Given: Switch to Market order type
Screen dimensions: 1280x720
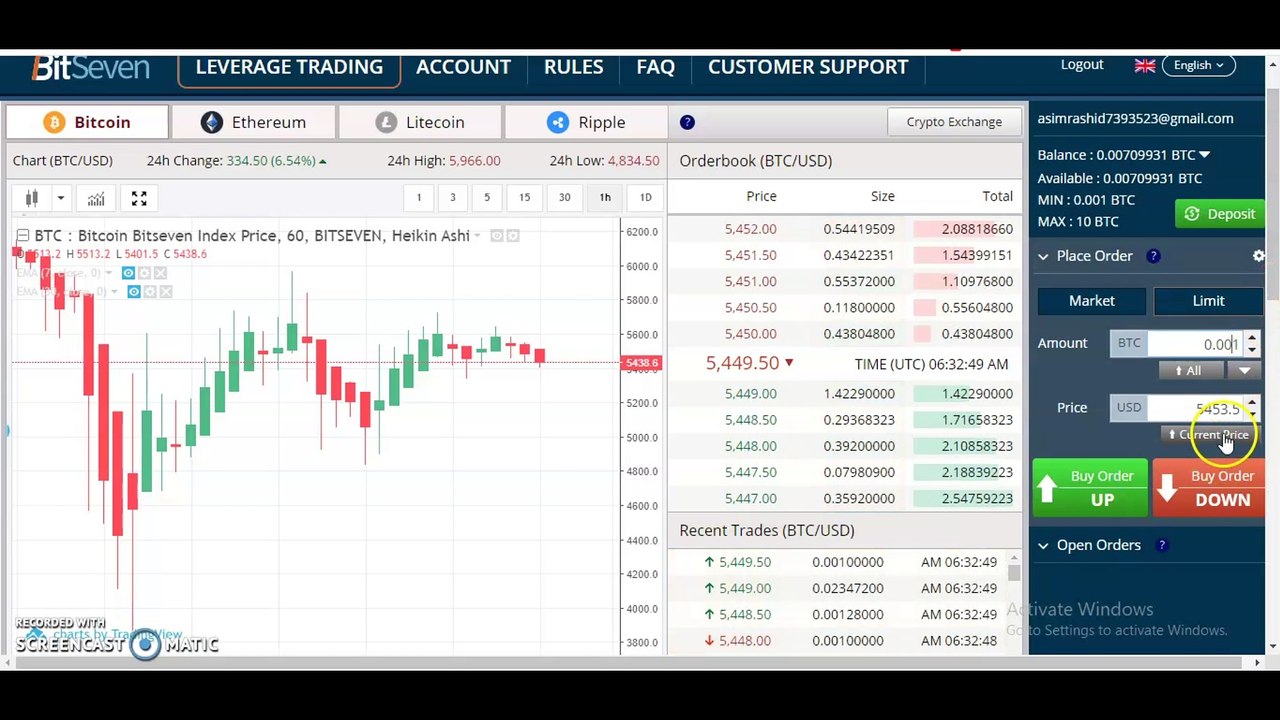Looking at the screenshot, I should point(1092,301).
